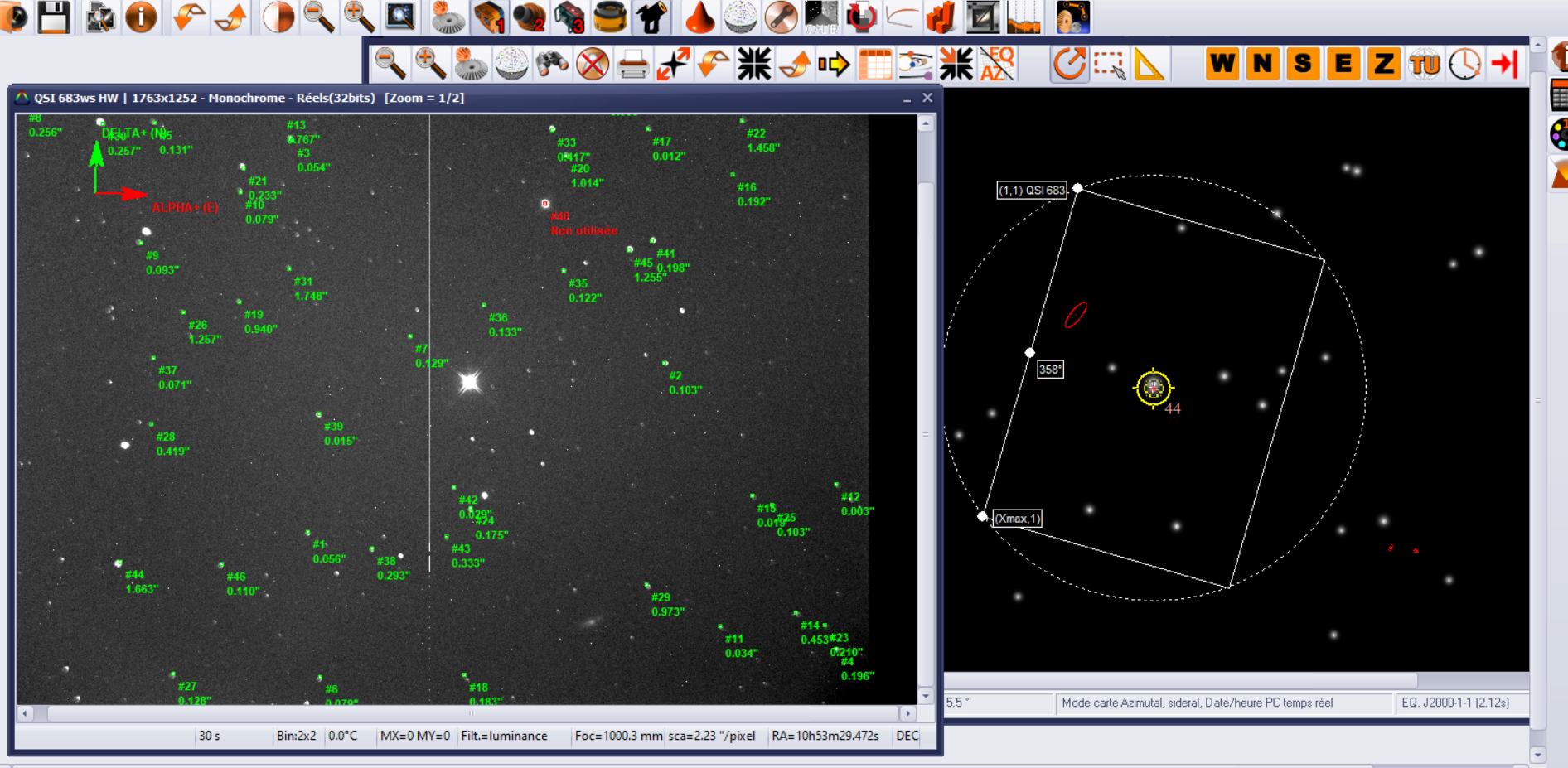
Task: Select camera number 1 icon
Action: [489, 17]
